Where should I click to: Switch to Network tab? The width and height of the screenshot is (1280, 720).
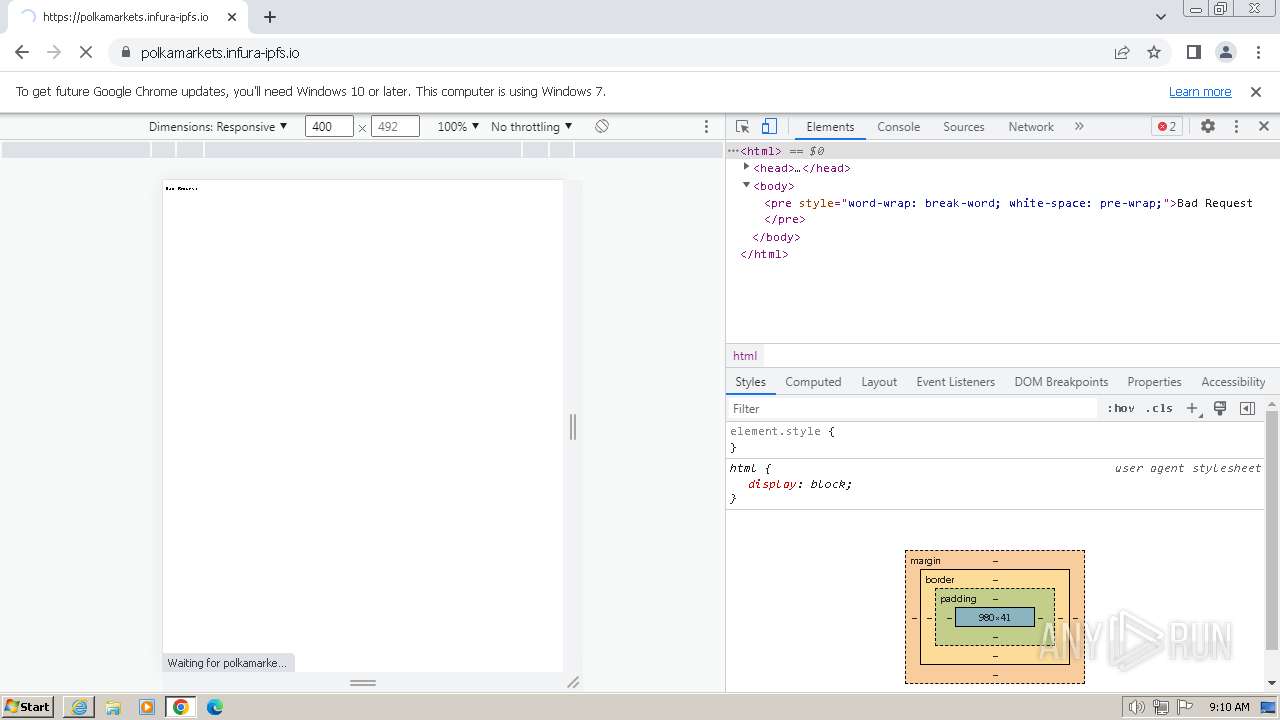[x=1031, y=126]
